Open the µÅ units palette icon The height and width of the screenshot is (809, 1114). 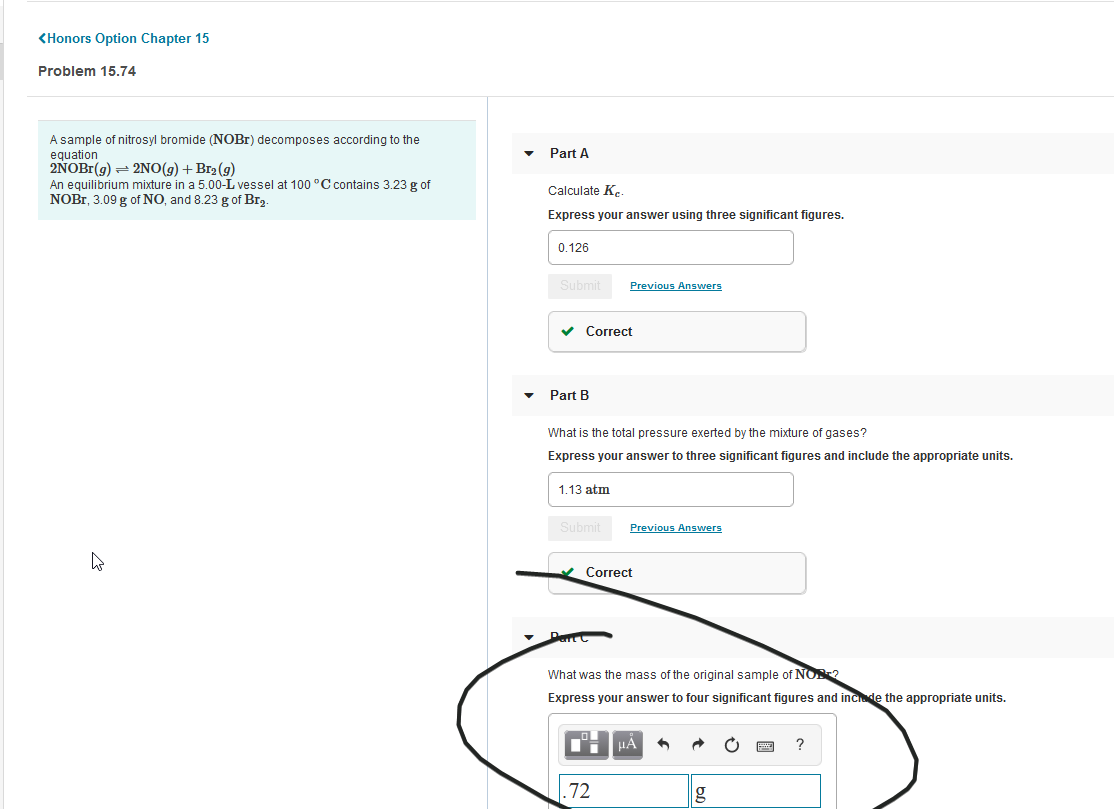[627, 744]
